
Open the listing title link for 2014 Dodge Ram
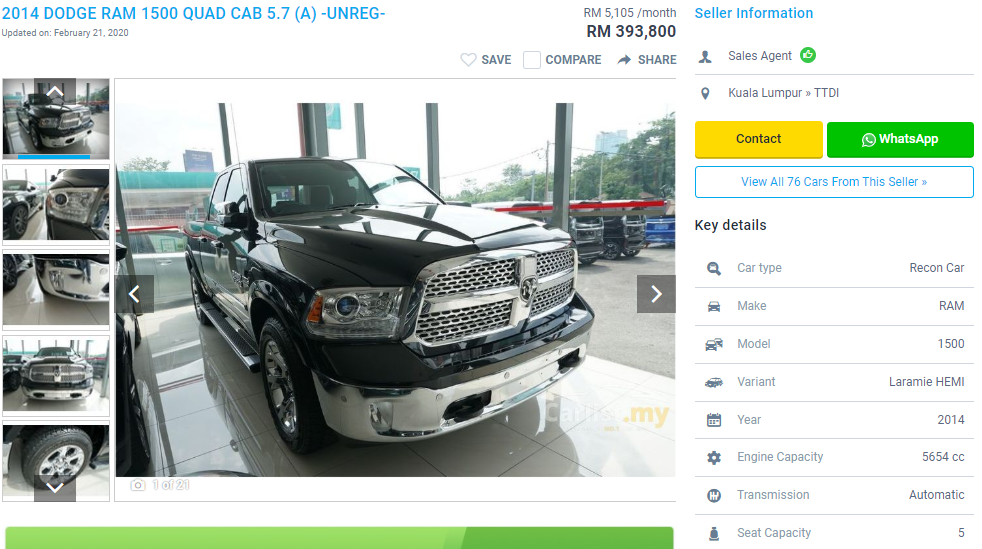[193, 14]
